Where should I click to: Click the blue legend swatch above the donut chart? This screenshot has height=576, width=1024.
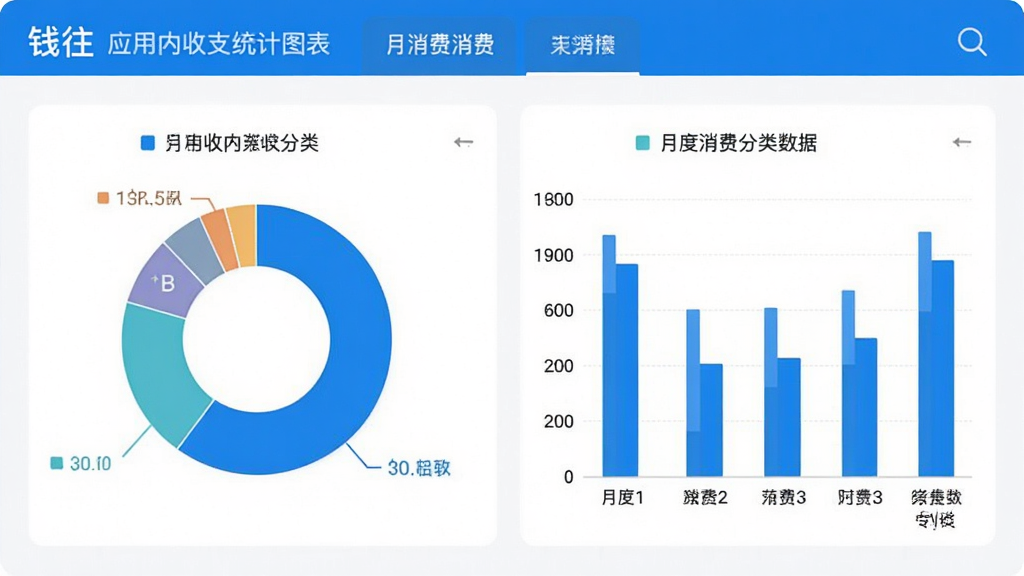(x=148, y=143)
